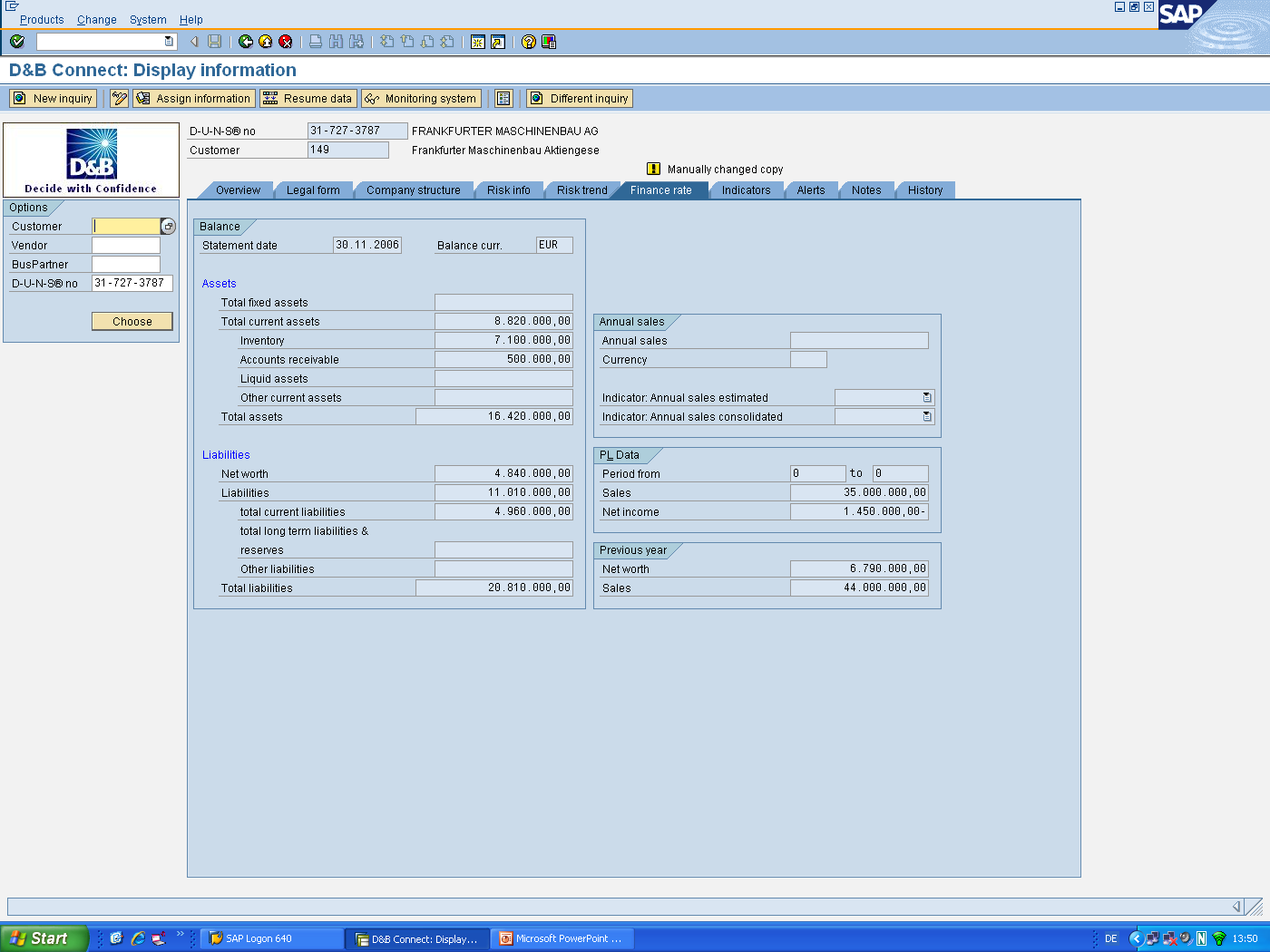Select the Finance rate tab
The image size is (1270, 952).
[661, 190]
